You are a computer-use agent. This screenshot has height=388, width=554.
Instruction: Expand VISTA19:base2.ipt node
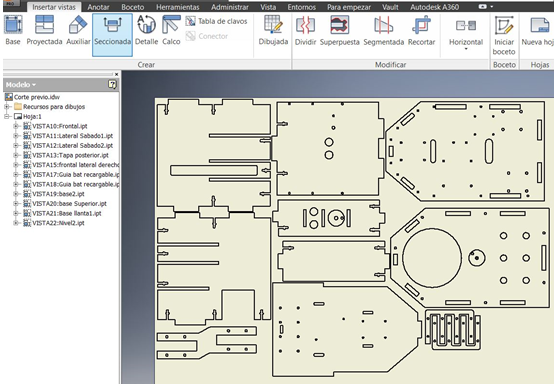pos(16,194)
